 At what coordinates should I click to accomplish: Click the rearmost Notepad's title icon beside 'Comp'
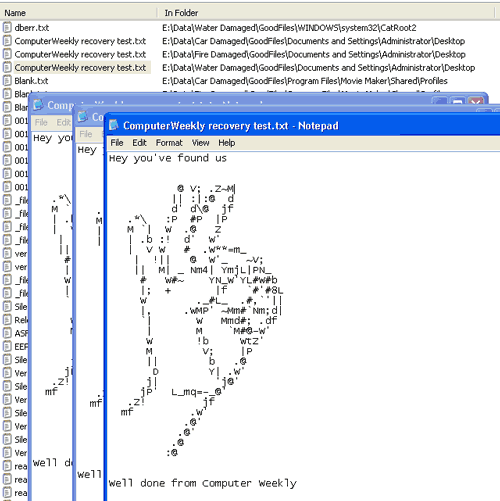coord(38,105)
